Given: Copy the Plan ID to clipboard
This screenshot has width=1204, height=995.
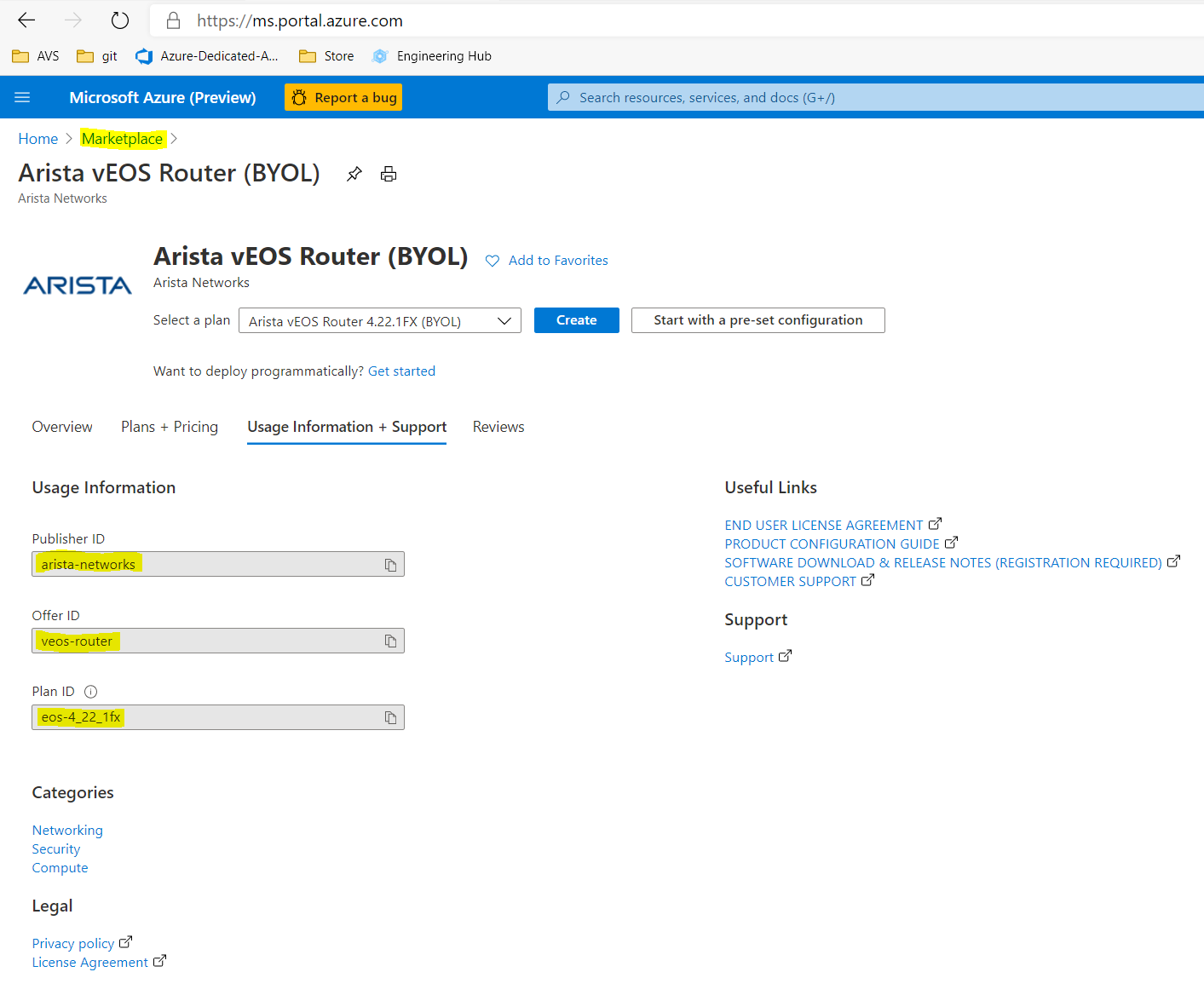Looking at the screenshot, I should coord(390,718).
